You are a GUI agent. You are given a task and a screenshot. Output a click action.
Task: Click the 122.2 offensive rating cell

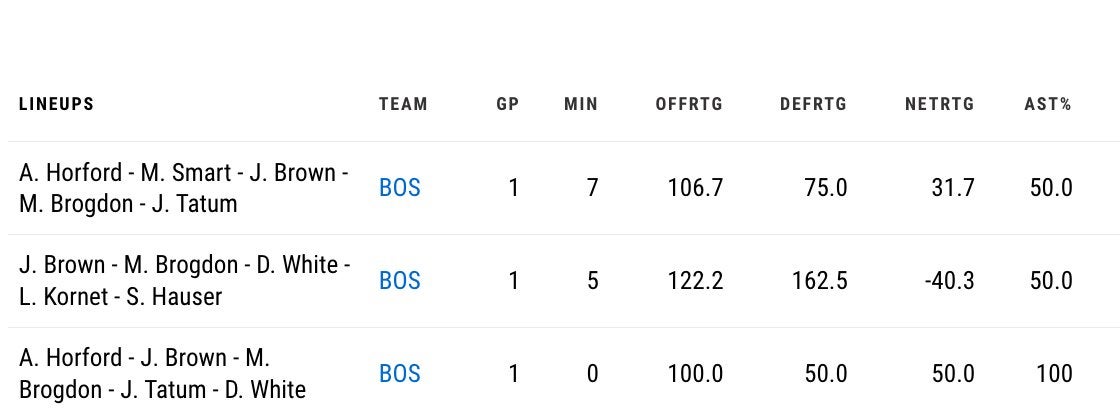(695, 281)
